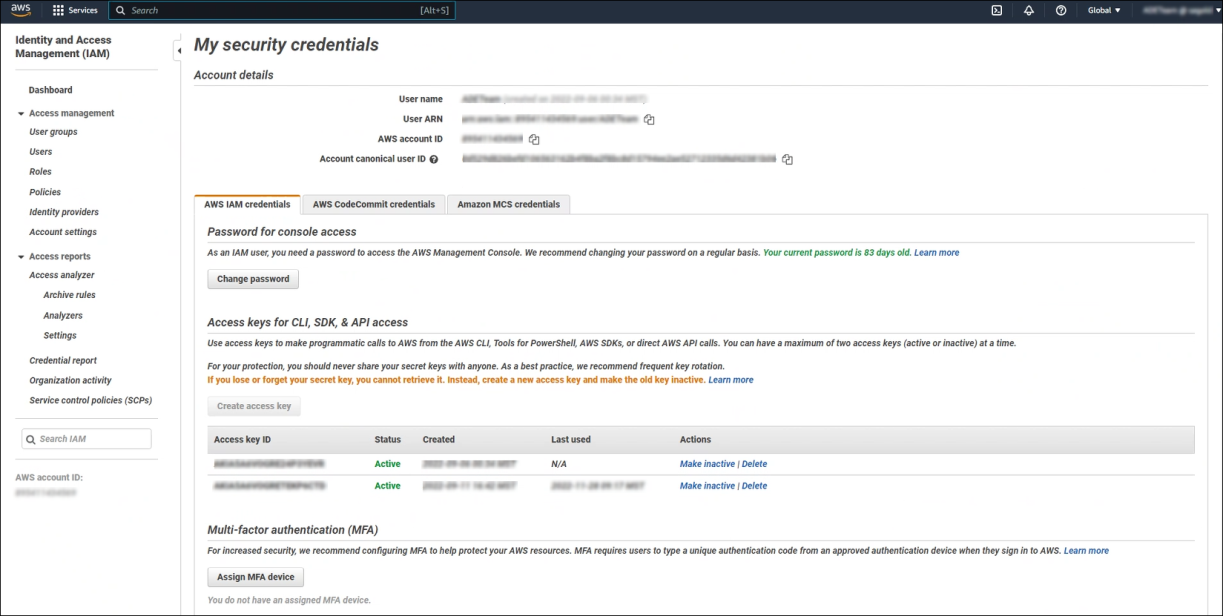Click the Search IAM field
The width and height of the screenshot is (1223, 616).
tap(87, 438)
